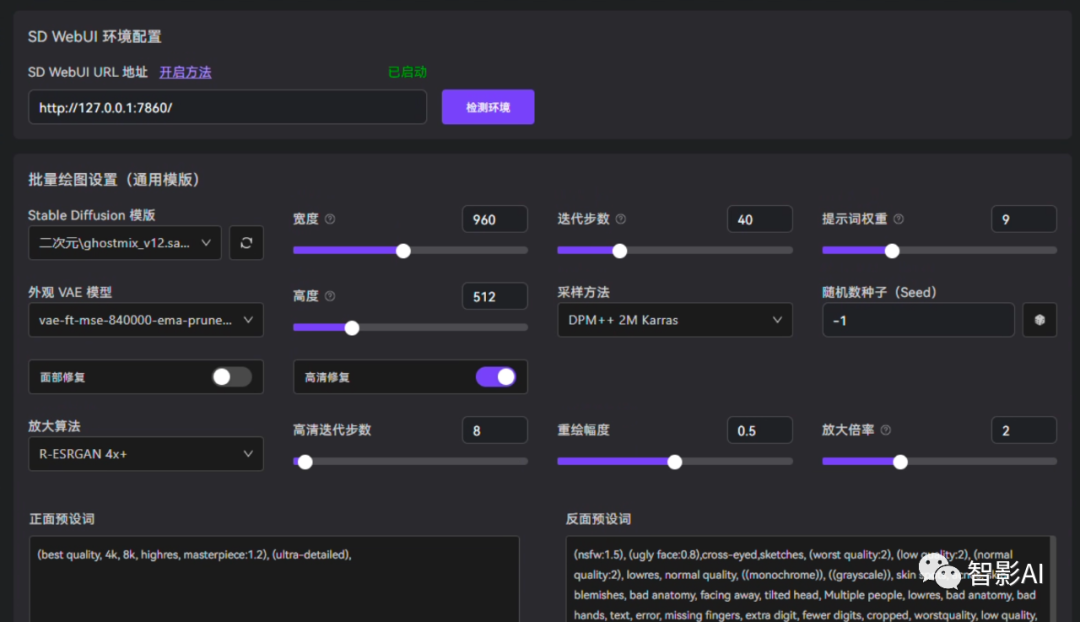Screen dimensions: 1080x622
Task: Click the 宽度 value field showing 960
Action: pos(495,219)
